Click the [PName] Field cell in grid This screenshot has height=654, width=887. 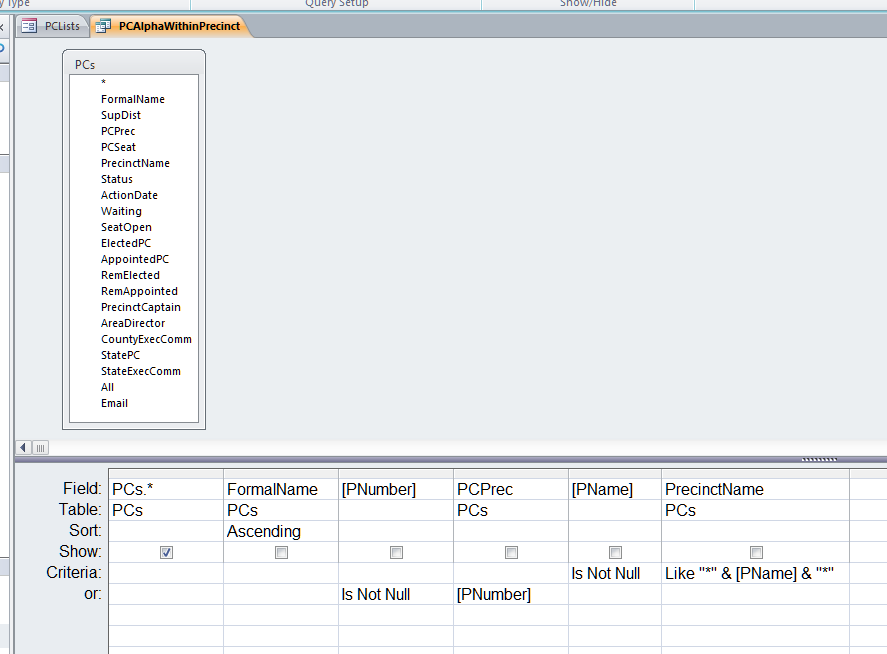click(x=615, y=489)
